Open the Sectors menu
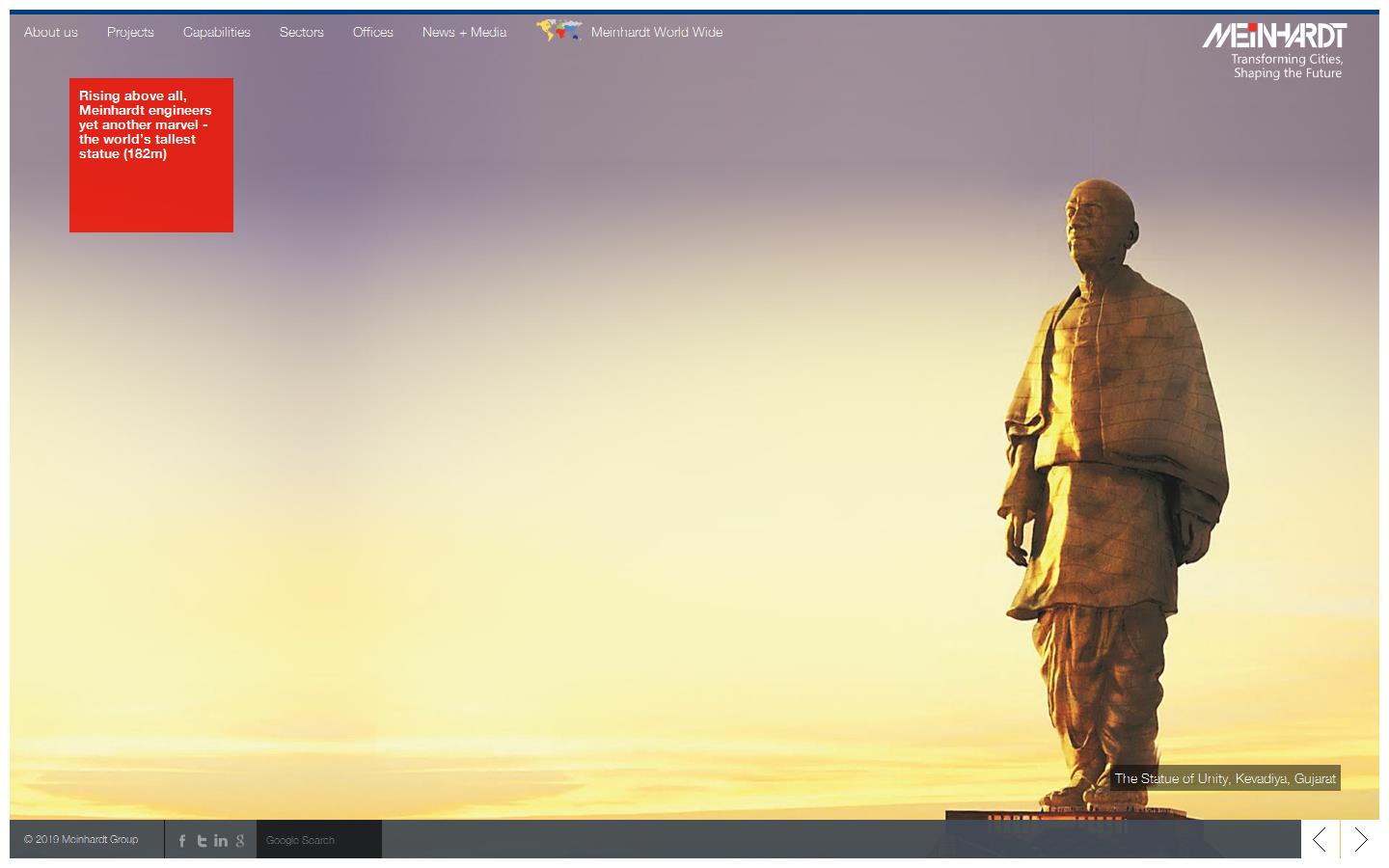Screen dimensions: 1389x868 pos(301,32)
